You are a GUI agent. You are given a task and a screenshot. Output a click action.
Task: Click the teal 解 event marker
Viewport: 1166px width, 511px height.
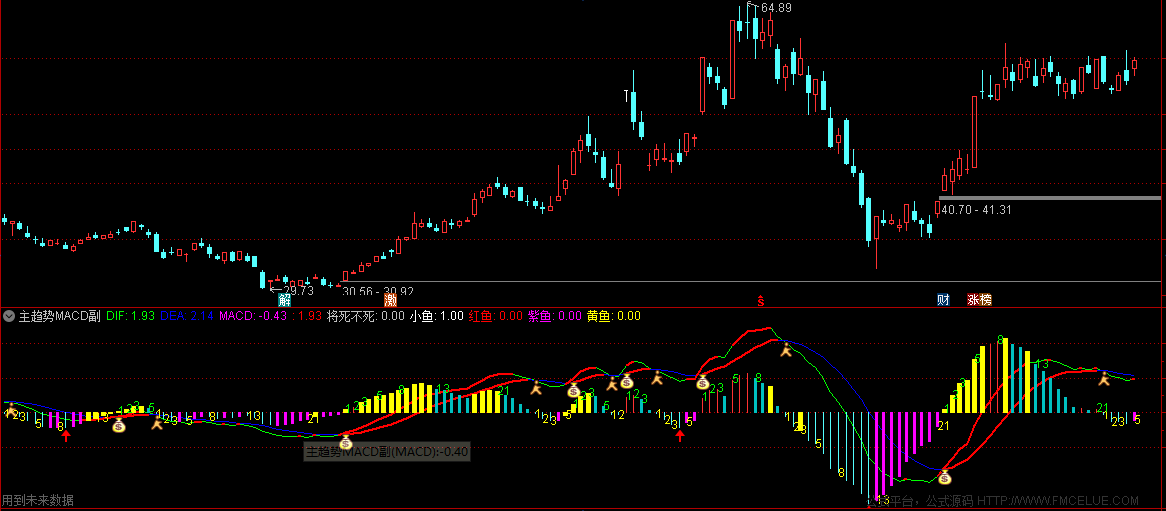pyautogui.click(x=284, y=301)
